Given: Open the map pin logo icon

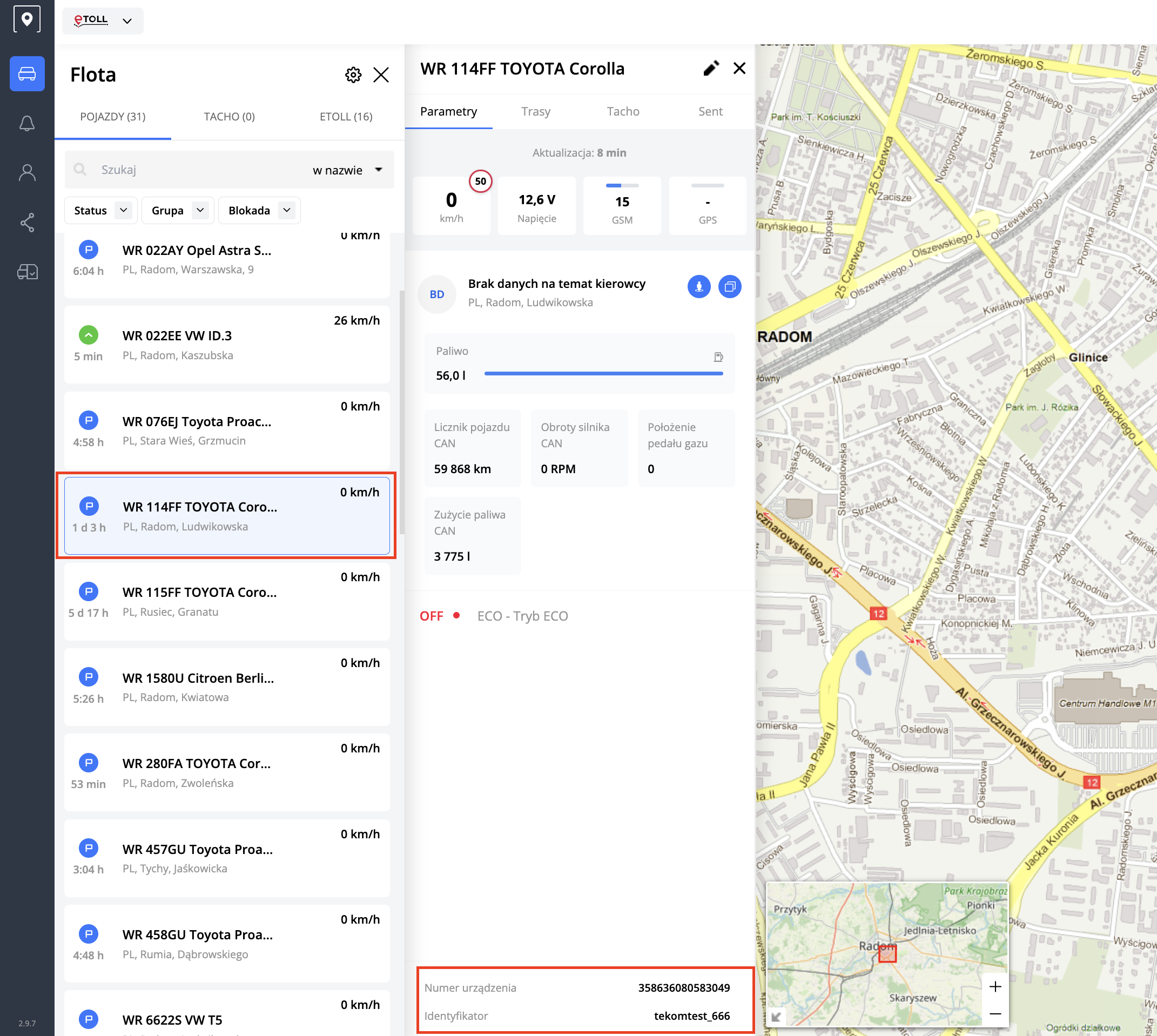Looking at the screenshot, I should click(27, 19).
